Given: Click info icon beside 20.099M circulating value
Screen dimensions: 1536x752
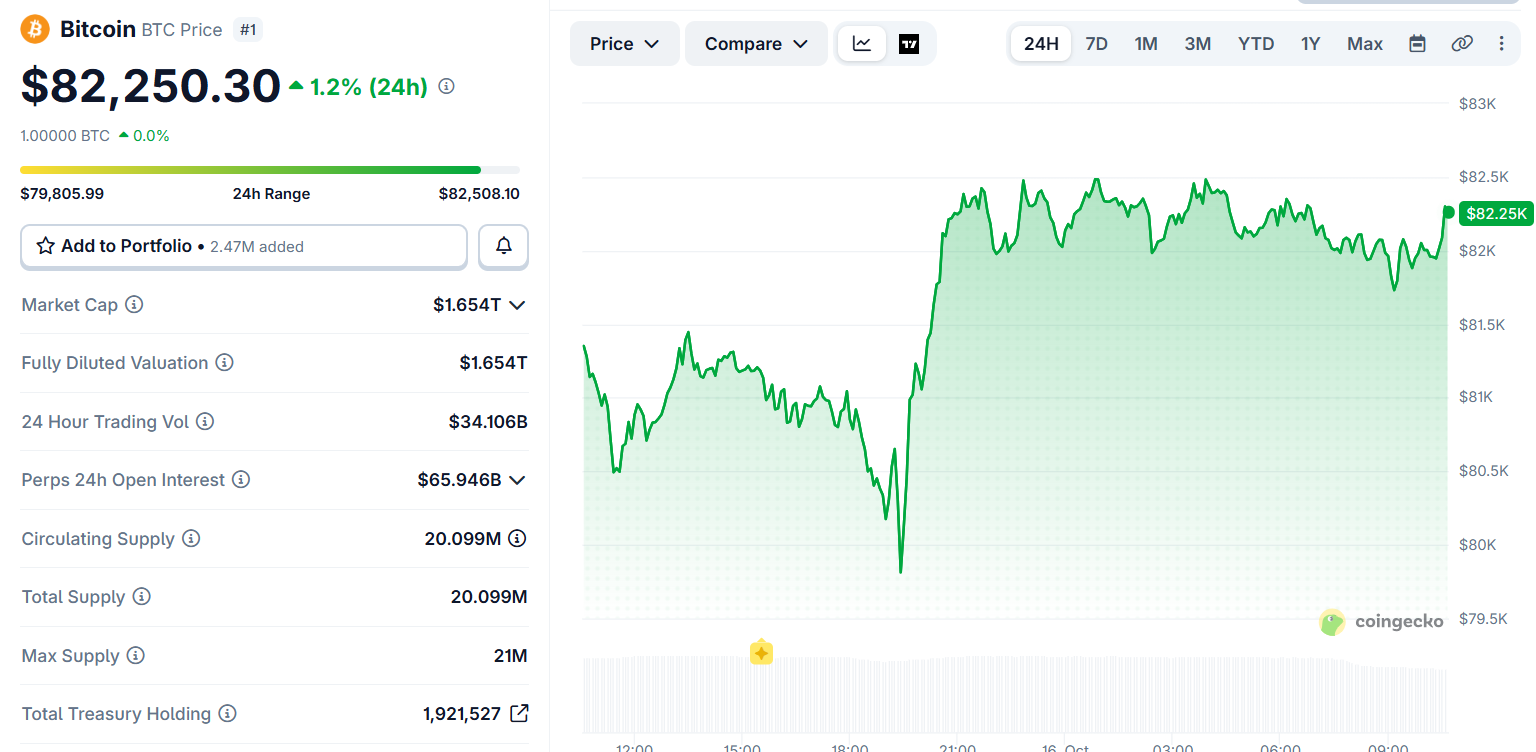Looking at the screenshot, I should pyautogui.click(x=517, y=539).
